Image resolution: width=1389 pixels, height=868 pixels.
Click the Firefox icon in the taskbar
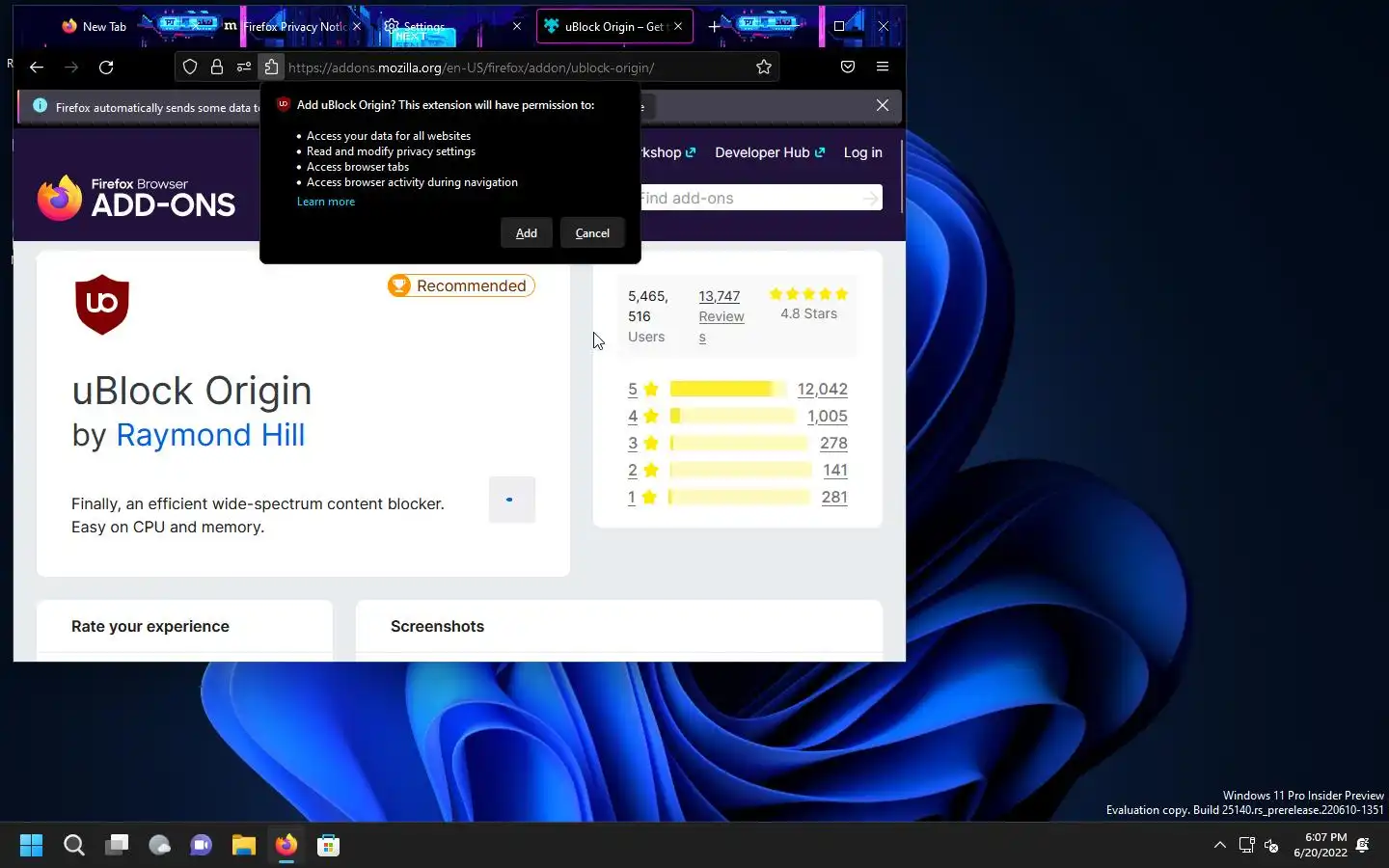tap(286, 845)
